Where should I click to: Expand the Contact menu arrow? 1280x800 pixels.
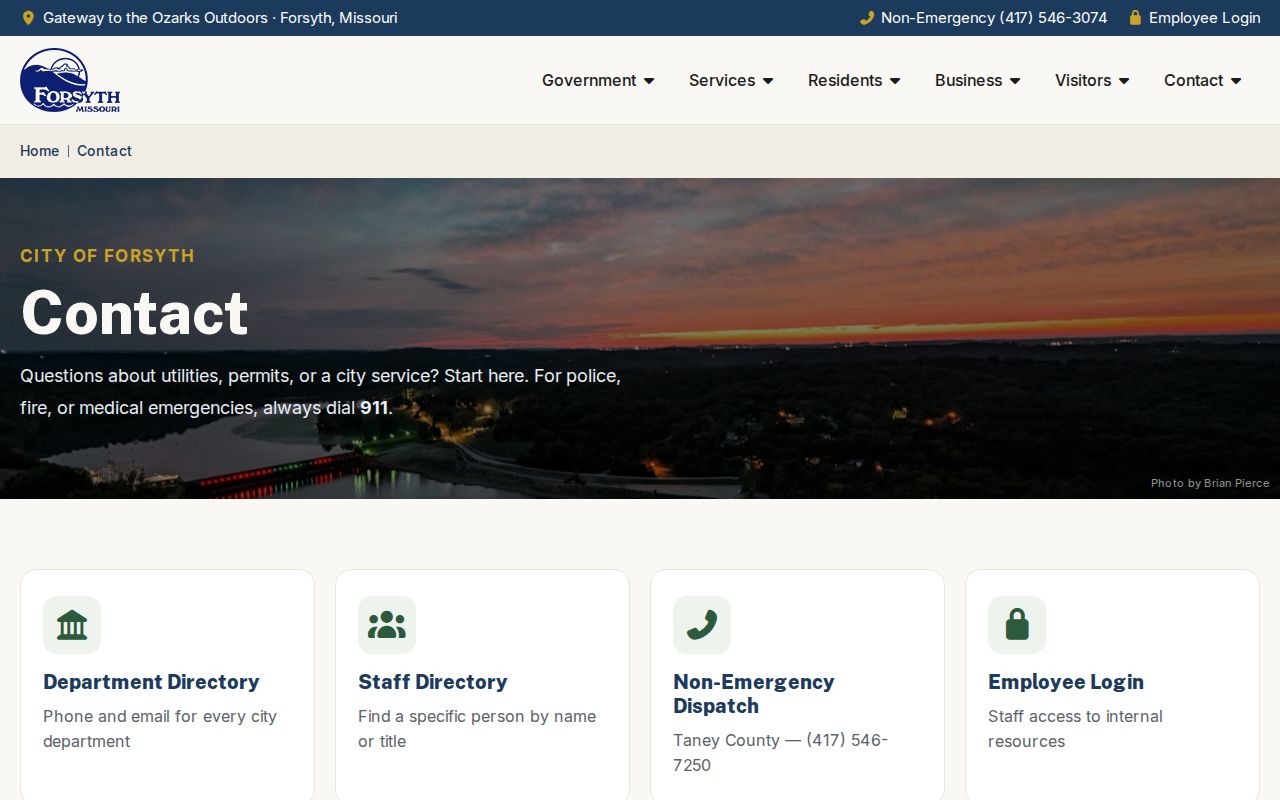click(x=1236, y=81)
